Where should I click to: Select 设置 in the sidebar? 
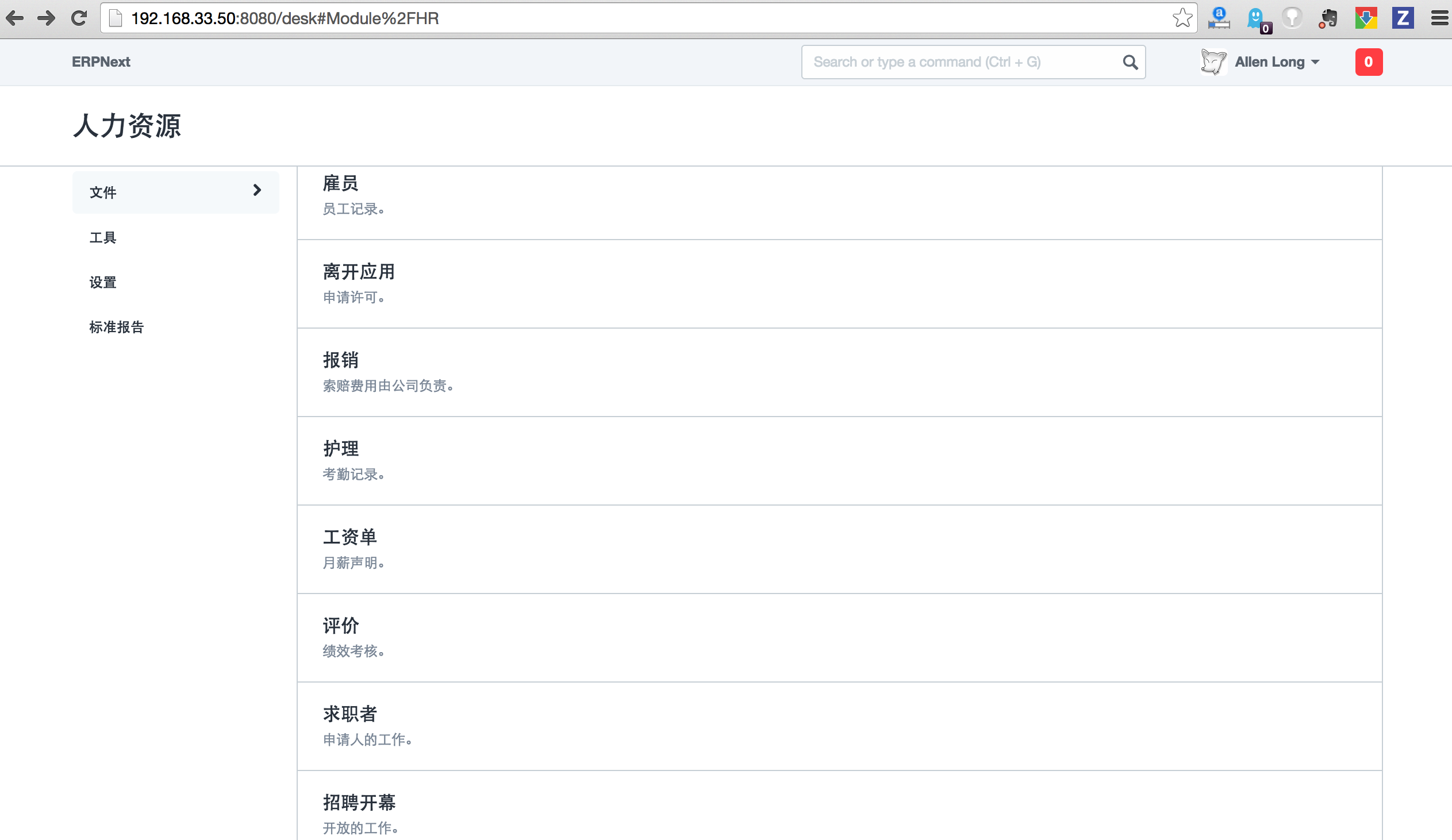tap(103, 283)
